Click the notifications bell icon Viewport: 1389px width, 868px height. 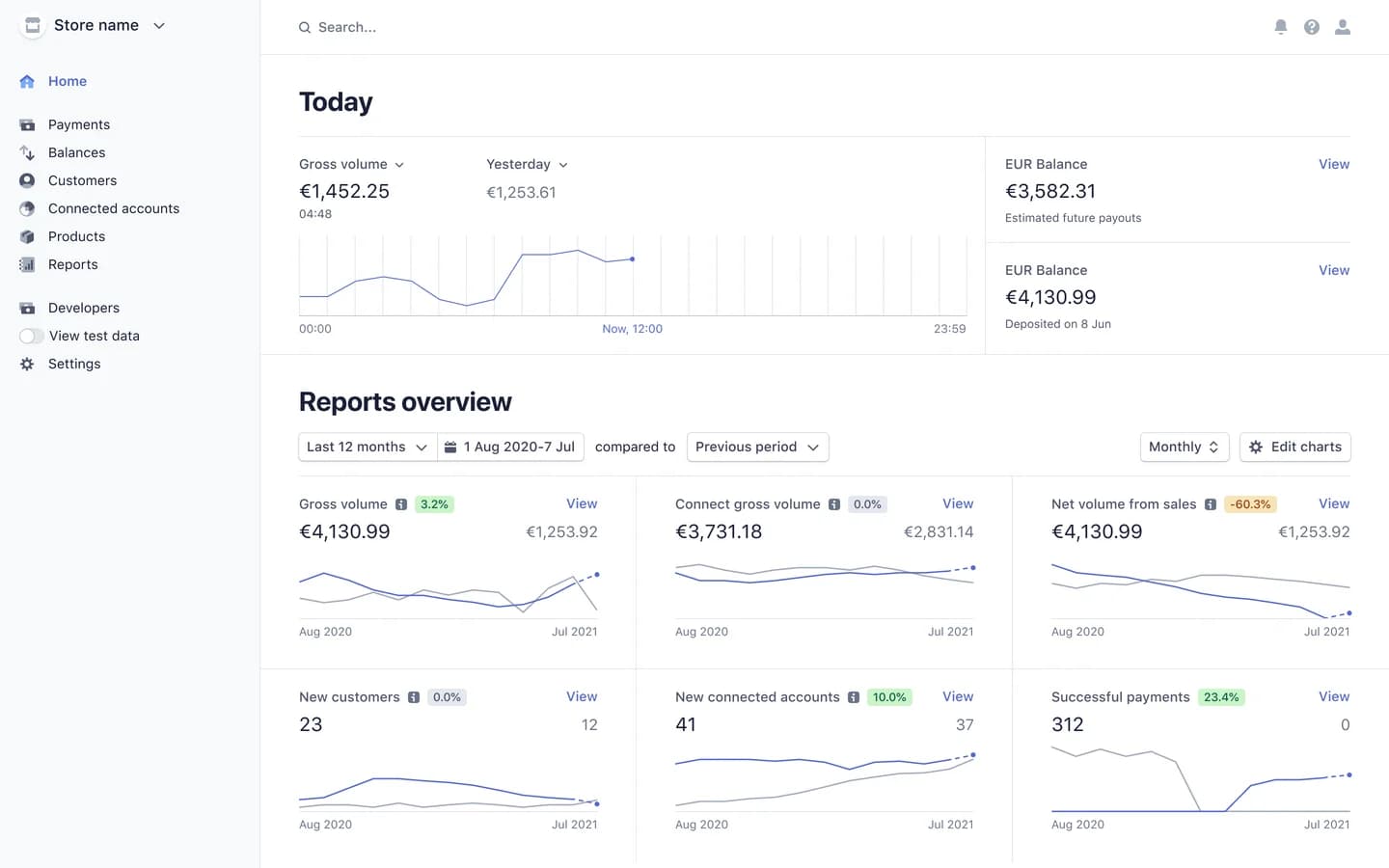(1281, 27)
